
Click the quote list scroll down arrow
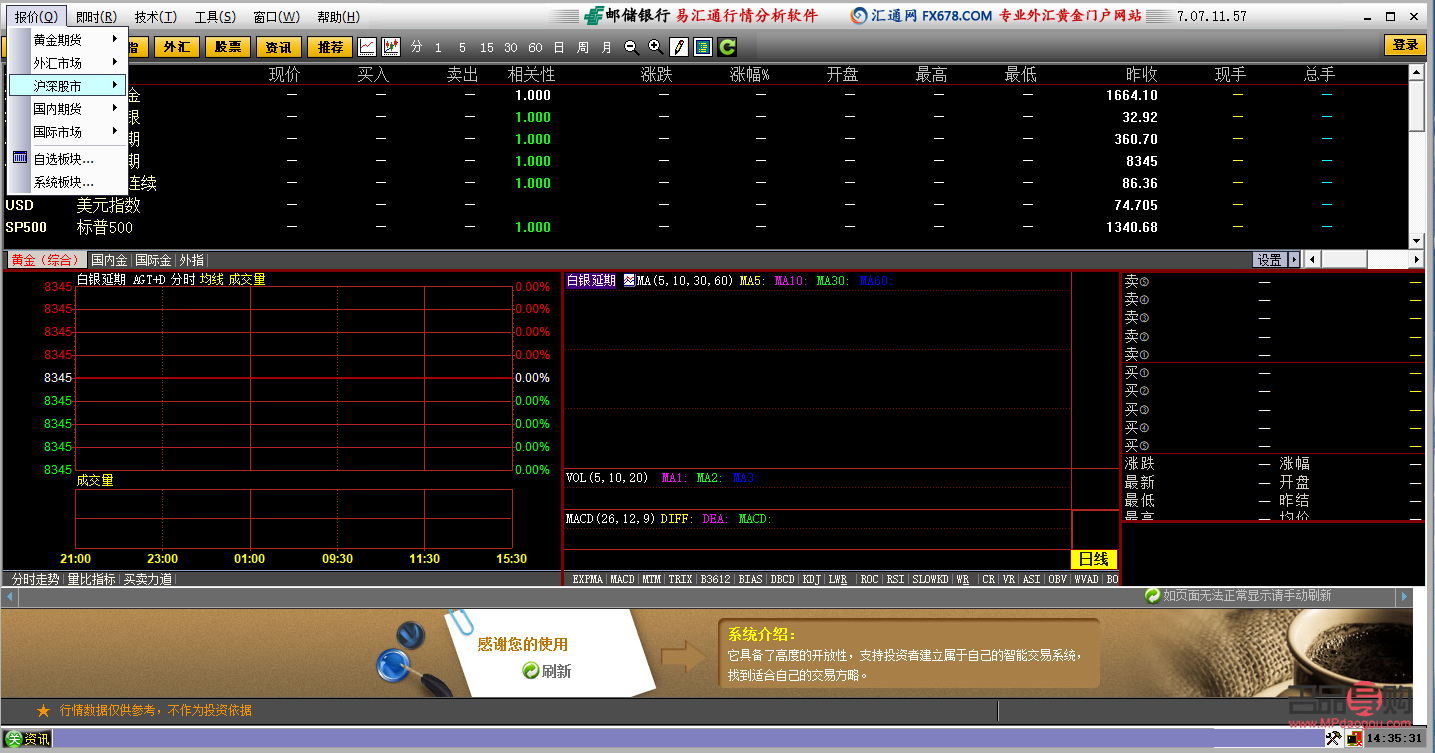[x=1416, y=241]
